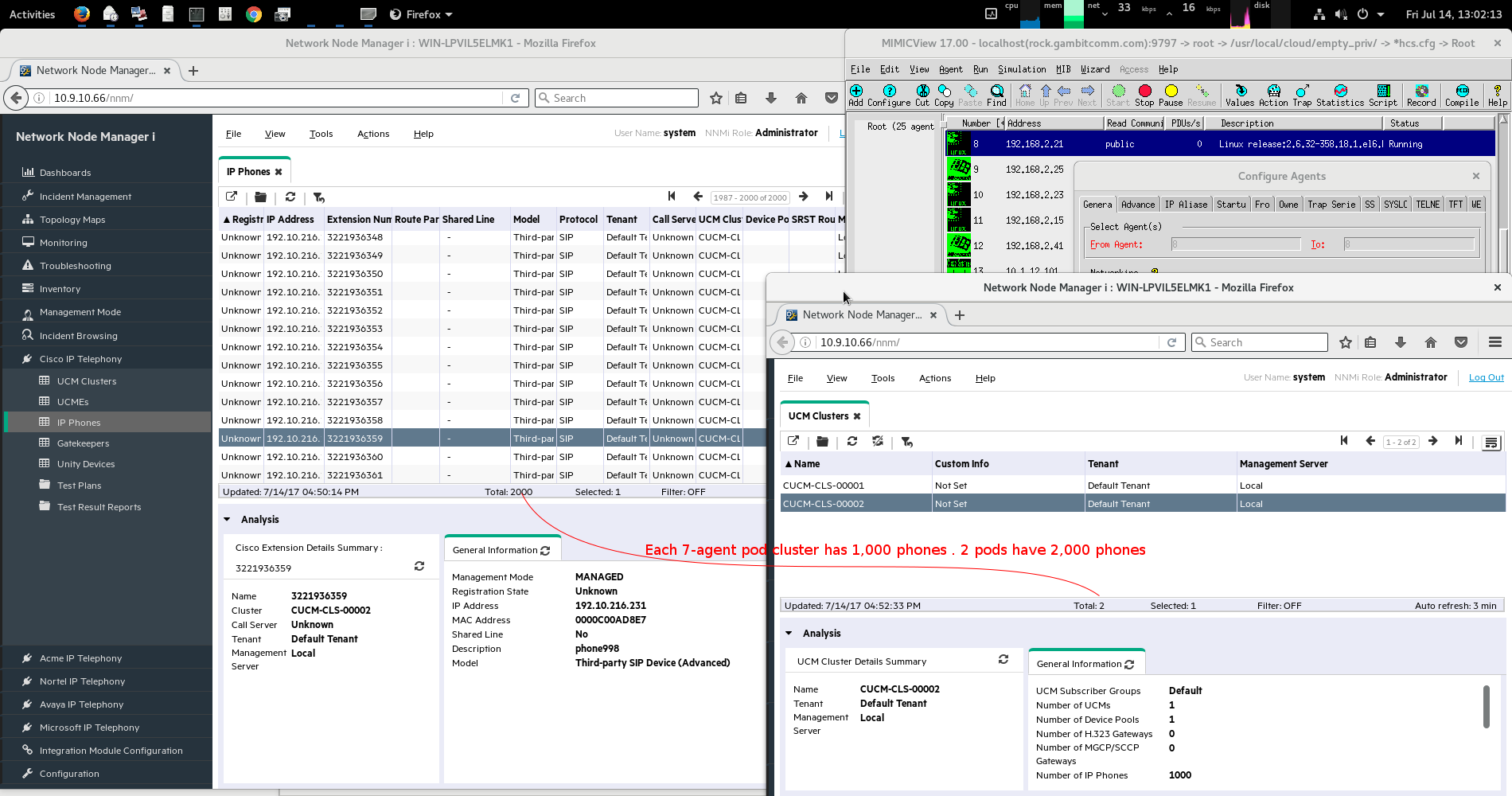
Task: Click the Find magnifier icon in MIMICView
Action: pos(997,96)
